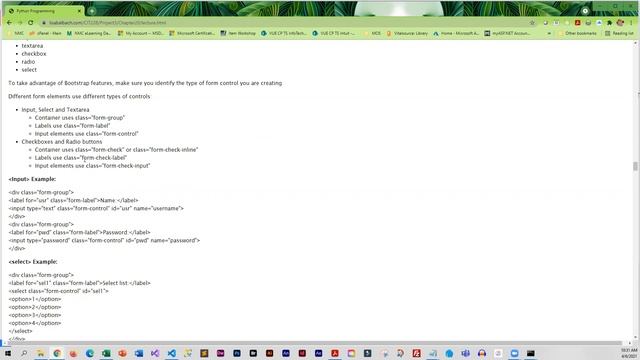Open Visual Studio Code blue icon
The width and height of the screenshot is (640, 360).
pyautogui.click(x=171, y=353)
